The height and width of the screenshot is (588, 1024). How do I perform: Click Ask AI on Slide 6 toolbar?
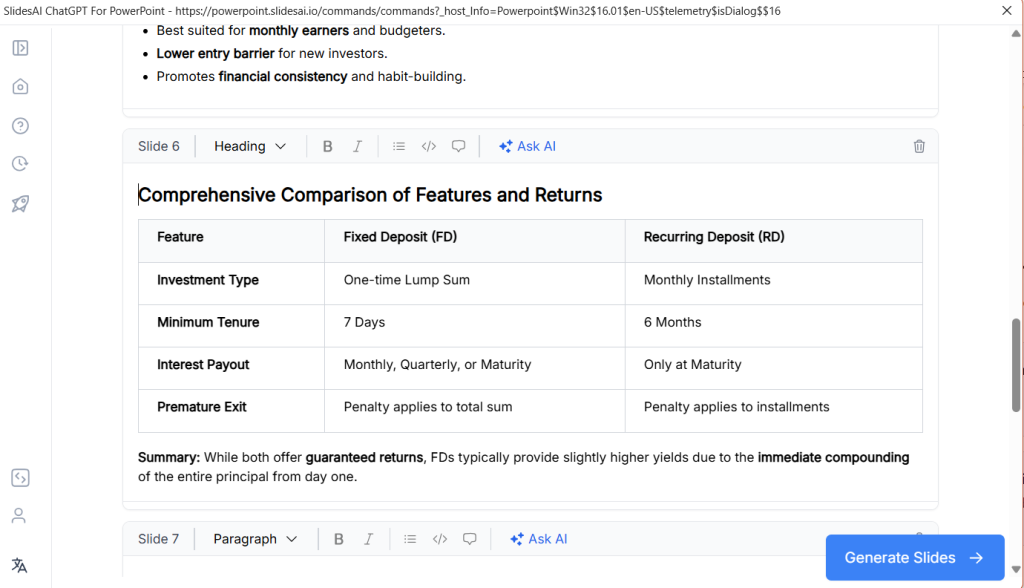pyautogui.click(x=527, y=146)
